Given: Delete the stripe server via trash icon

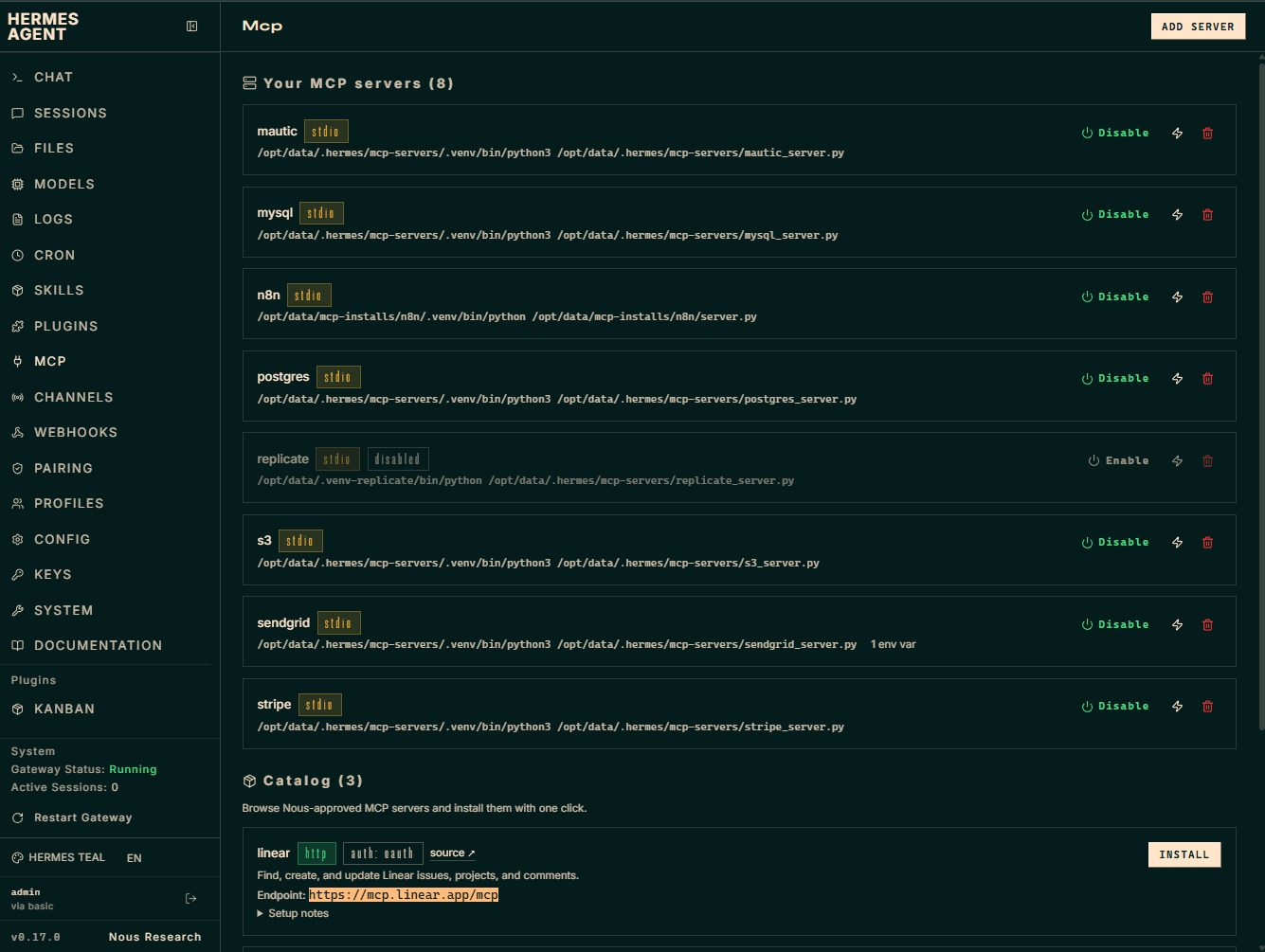Looking at the screenshot, I should [1208, 707].
